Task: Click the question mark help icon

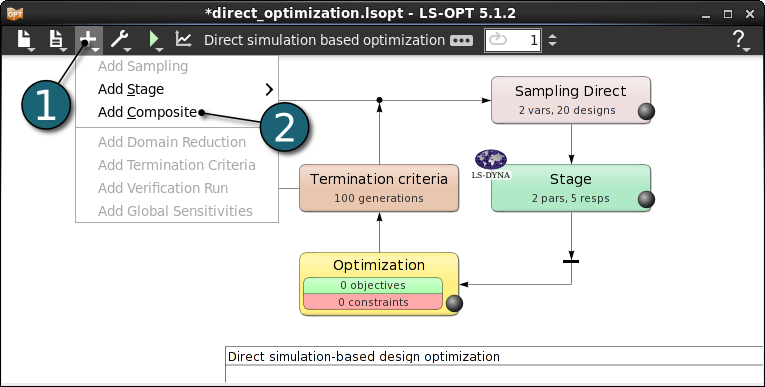Action: [x=740, y=40]
